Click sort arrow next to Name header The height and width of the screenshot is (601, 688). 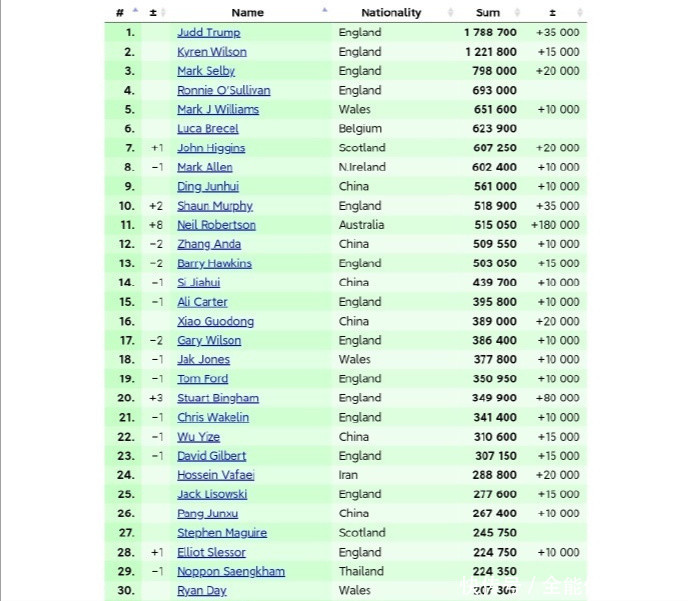tap(325, 11)
